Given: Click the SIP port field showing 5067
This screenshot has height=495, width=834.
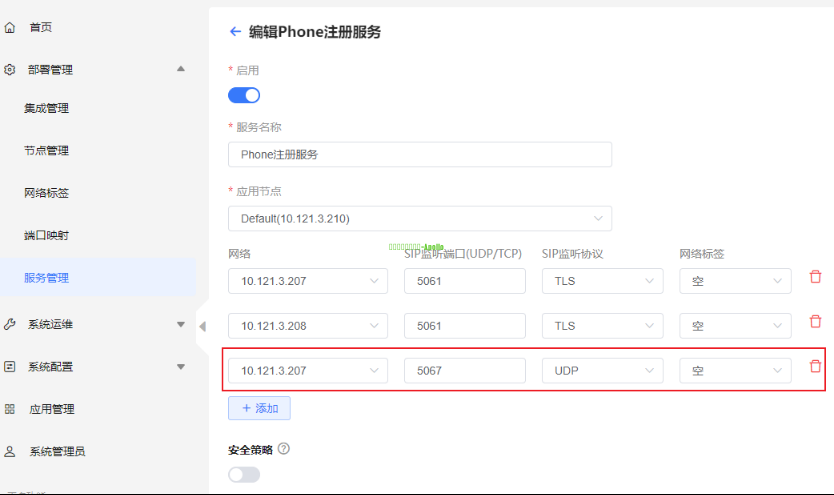Looking at the screenshot, I should click(x=464, y=371).
